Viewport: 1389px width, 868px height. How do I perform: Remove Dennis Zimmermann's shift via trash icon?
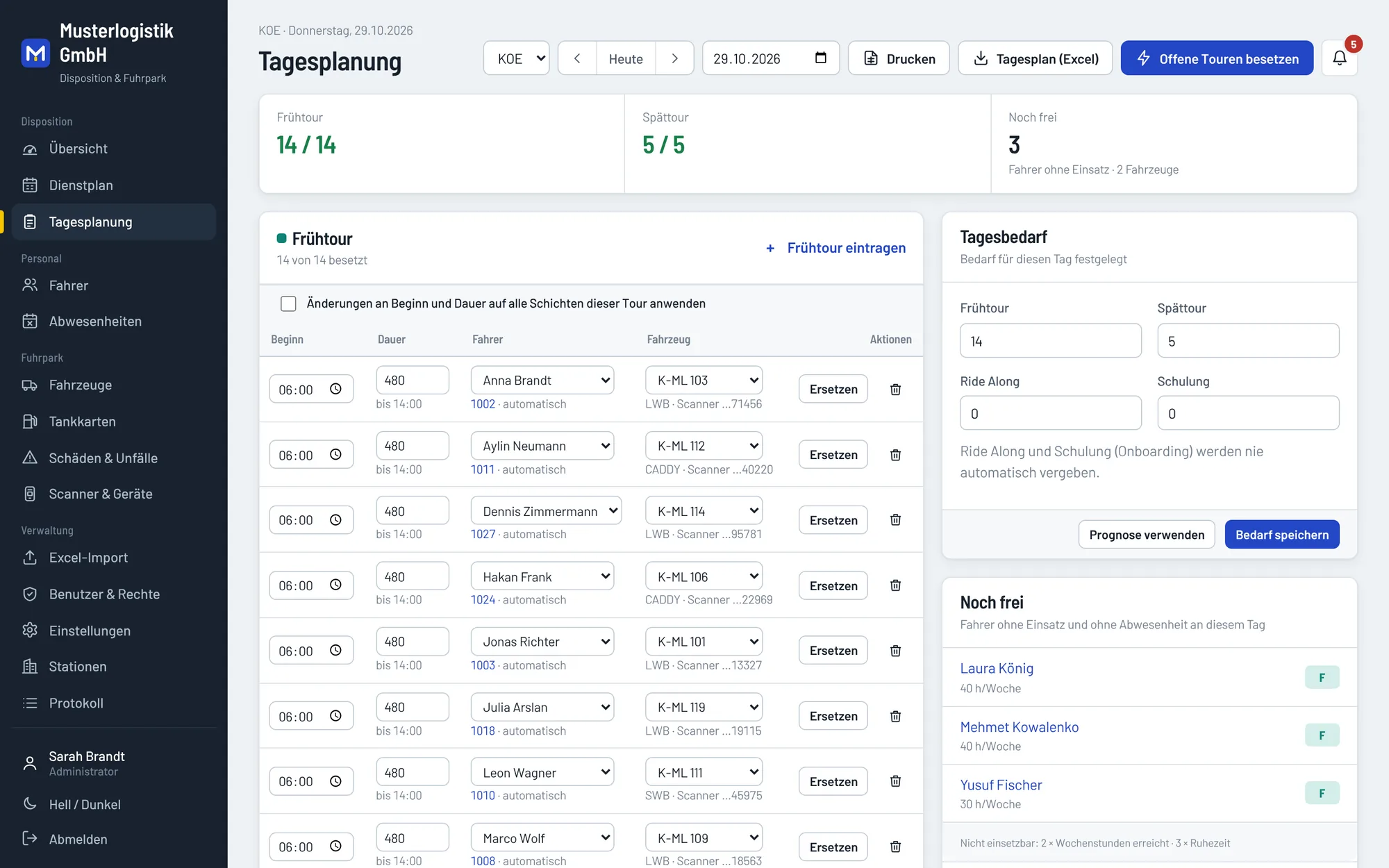(x=895, y=520)
